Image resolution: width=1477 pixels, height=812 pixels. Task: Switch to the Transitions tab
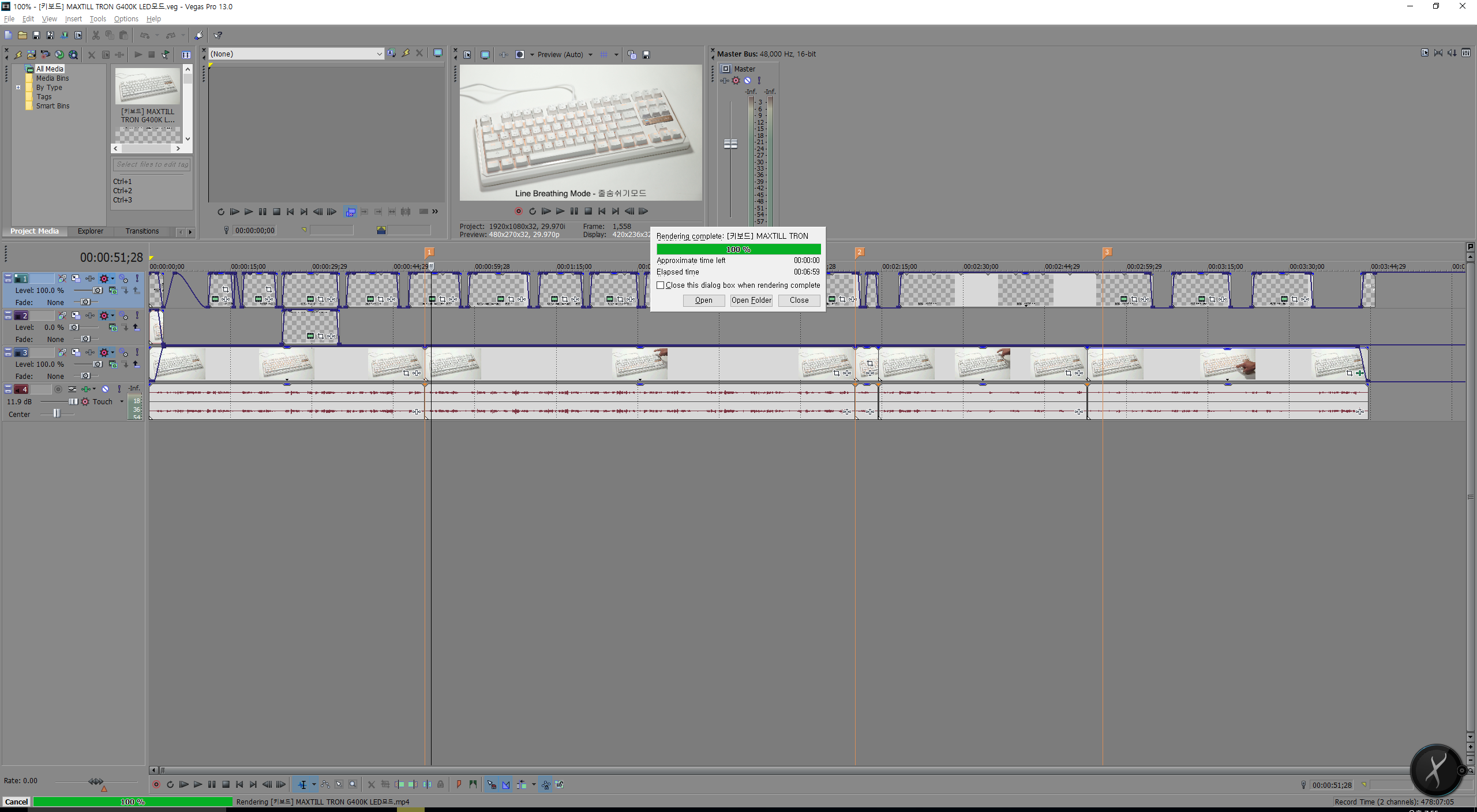coord(142,231)
